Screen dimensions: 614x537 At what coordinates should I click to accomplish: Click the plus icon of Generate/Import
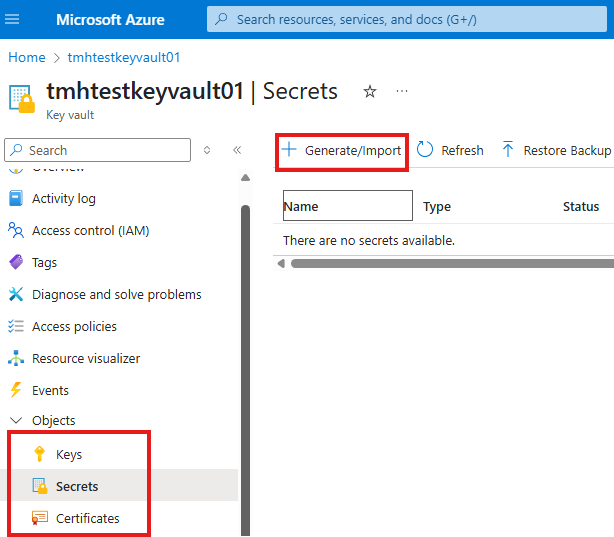(x=289, y=150)
